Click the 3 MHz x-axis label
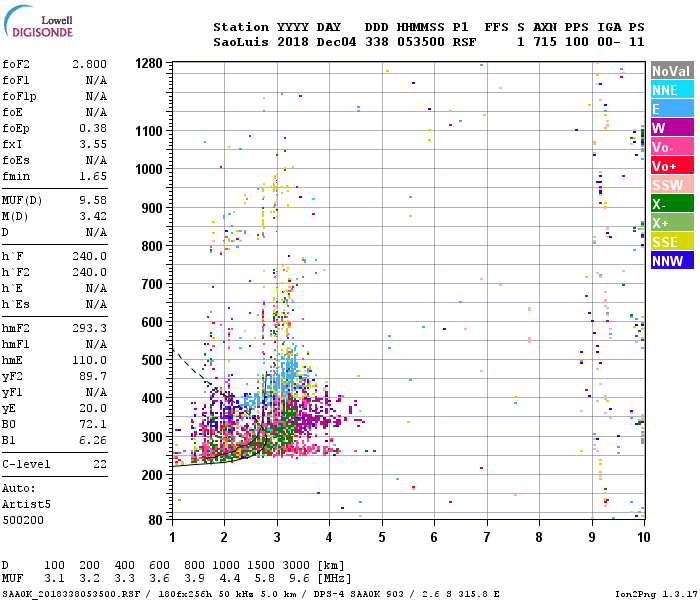 tap(277, 537)
